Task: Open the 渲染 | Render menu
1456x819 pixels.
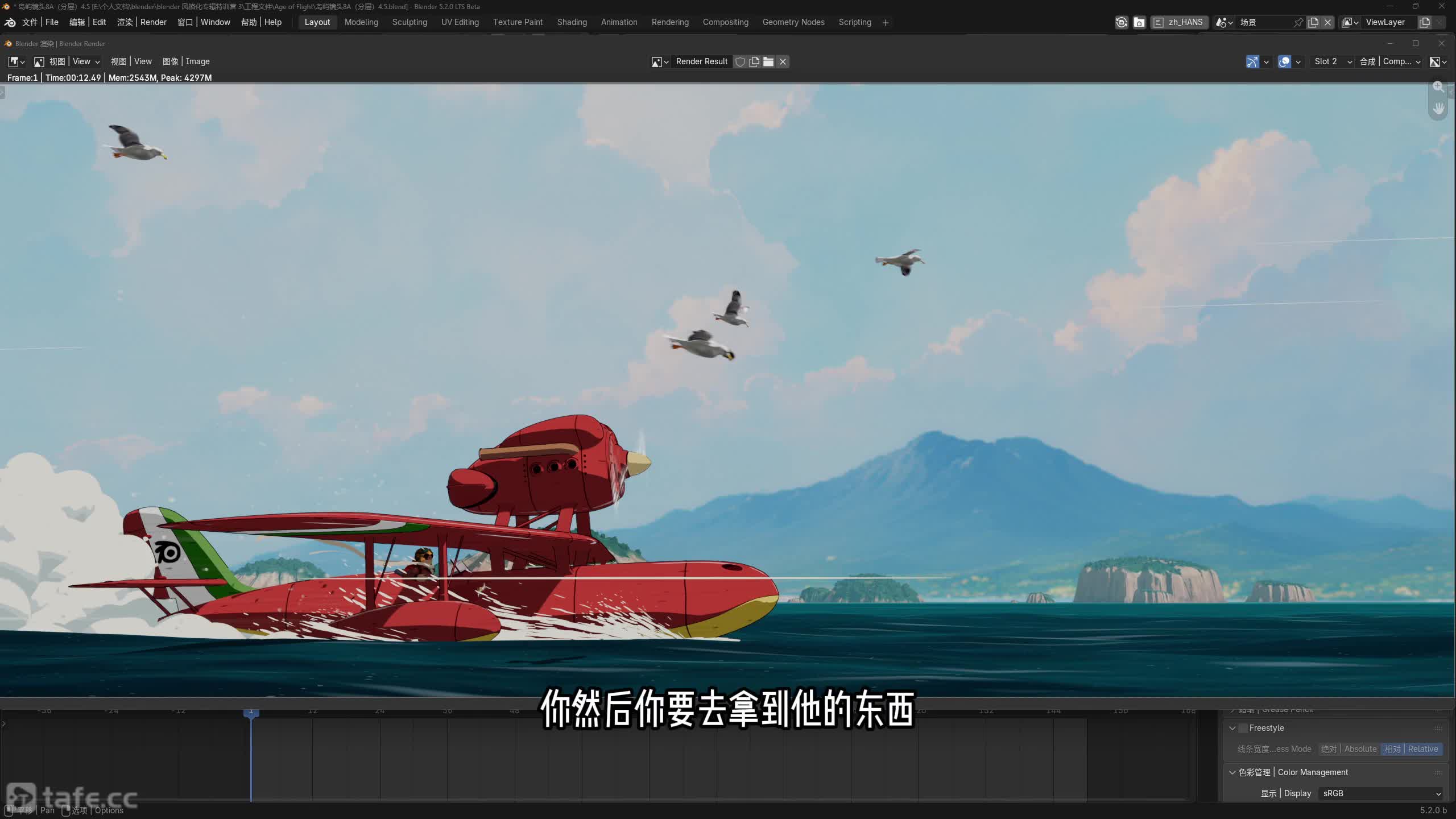Action: click(x=142, y=22)
